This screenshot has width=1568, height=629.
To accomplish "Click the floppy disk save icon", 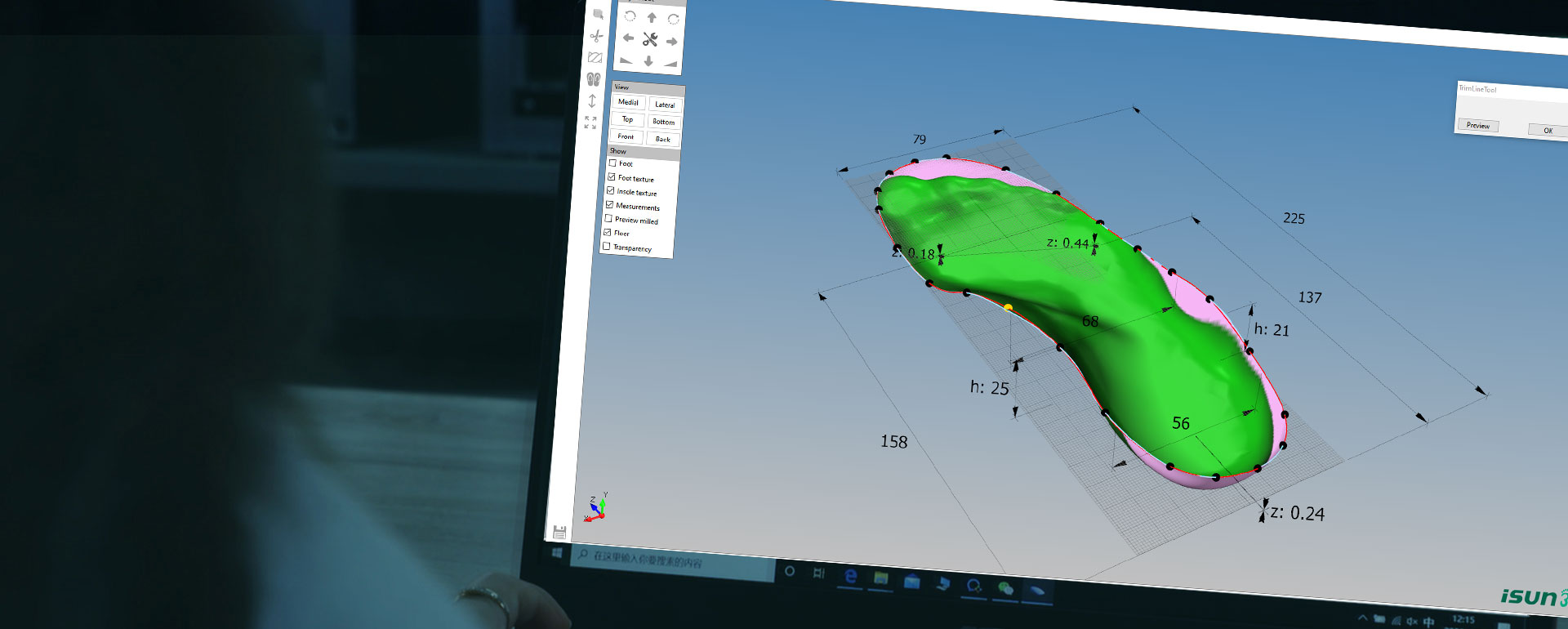I will (x=559, y=533).
